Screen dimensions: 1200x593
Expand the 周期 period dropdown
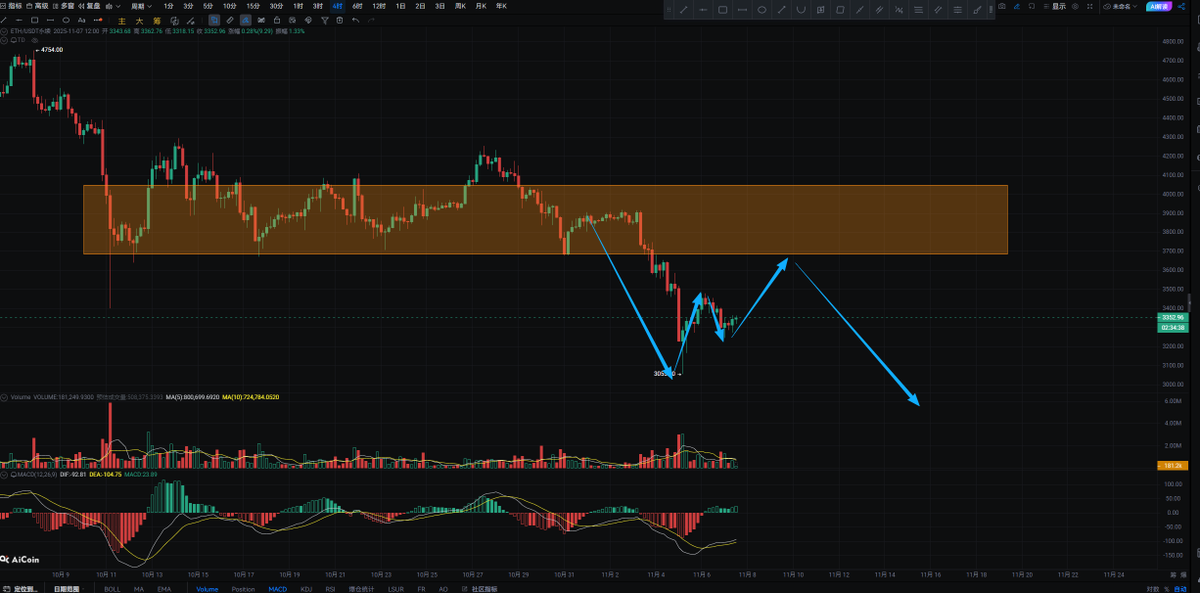tap(141, 6)
